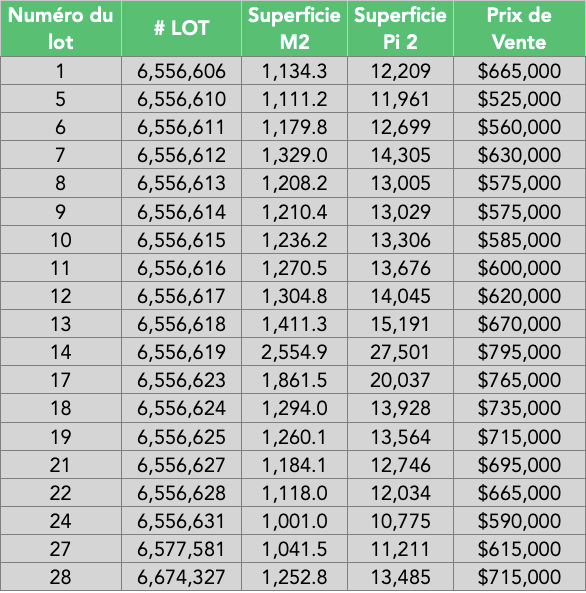The height and width of the screenshot is (593, 586).
Task: Click the 14,305 square feet cell
Action: 400,155
